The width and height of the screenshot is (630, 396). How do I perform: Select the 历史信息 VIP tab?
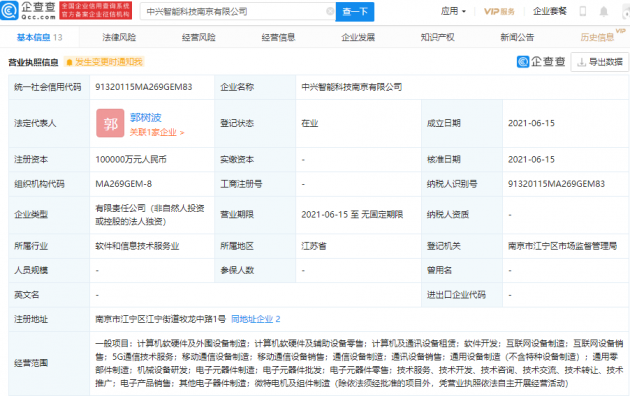(x=597, y=37)
